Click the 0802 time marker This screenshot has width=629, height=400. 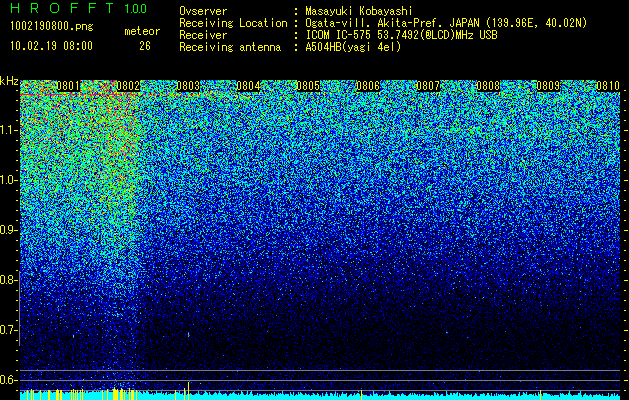[128, 86]
